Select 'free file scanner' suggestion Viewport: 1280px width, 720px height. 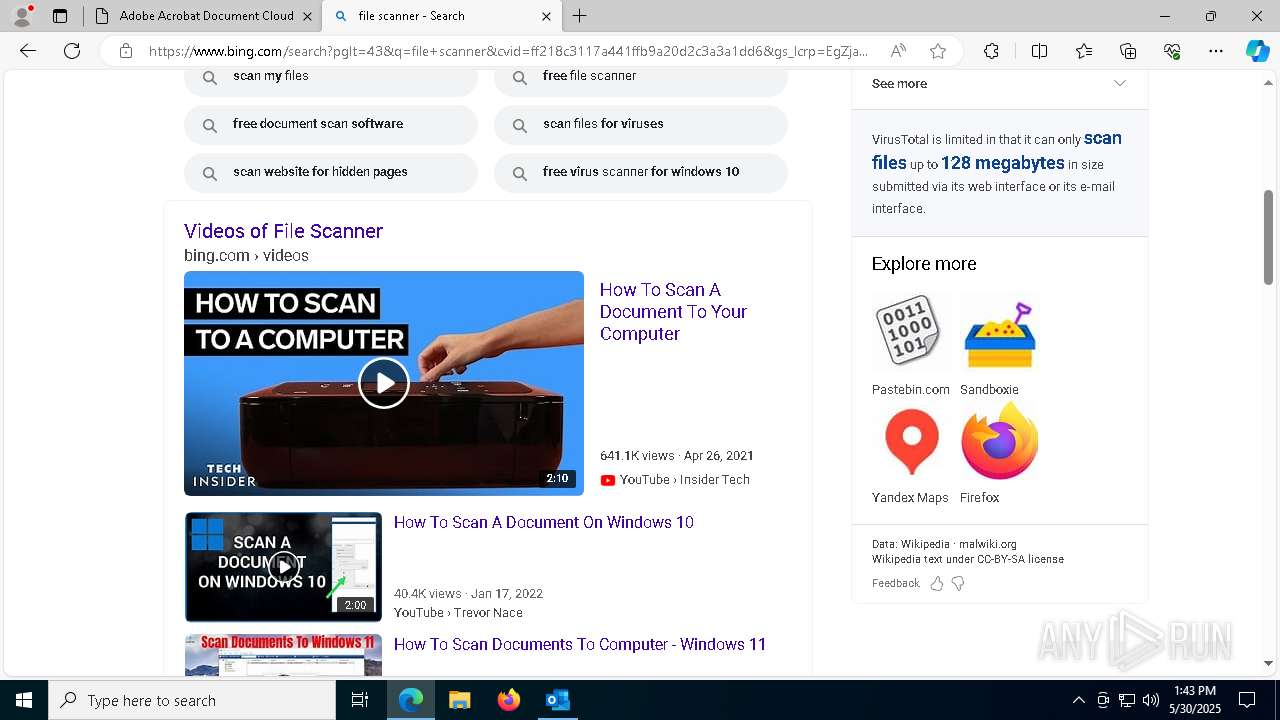[x=641, y=77]
